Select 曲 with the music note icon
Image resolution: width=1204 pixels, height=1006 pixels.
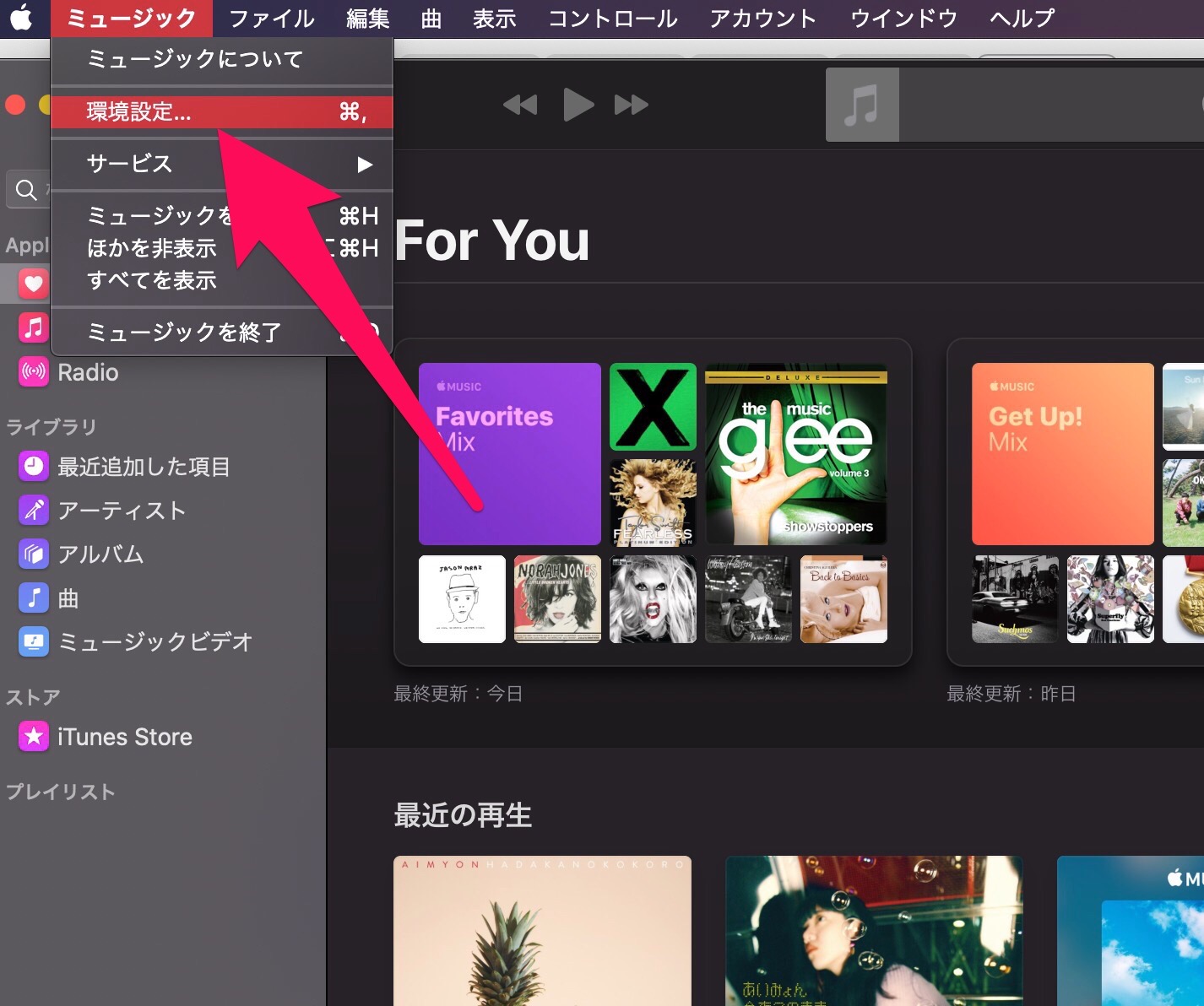[x=32, y=598]
